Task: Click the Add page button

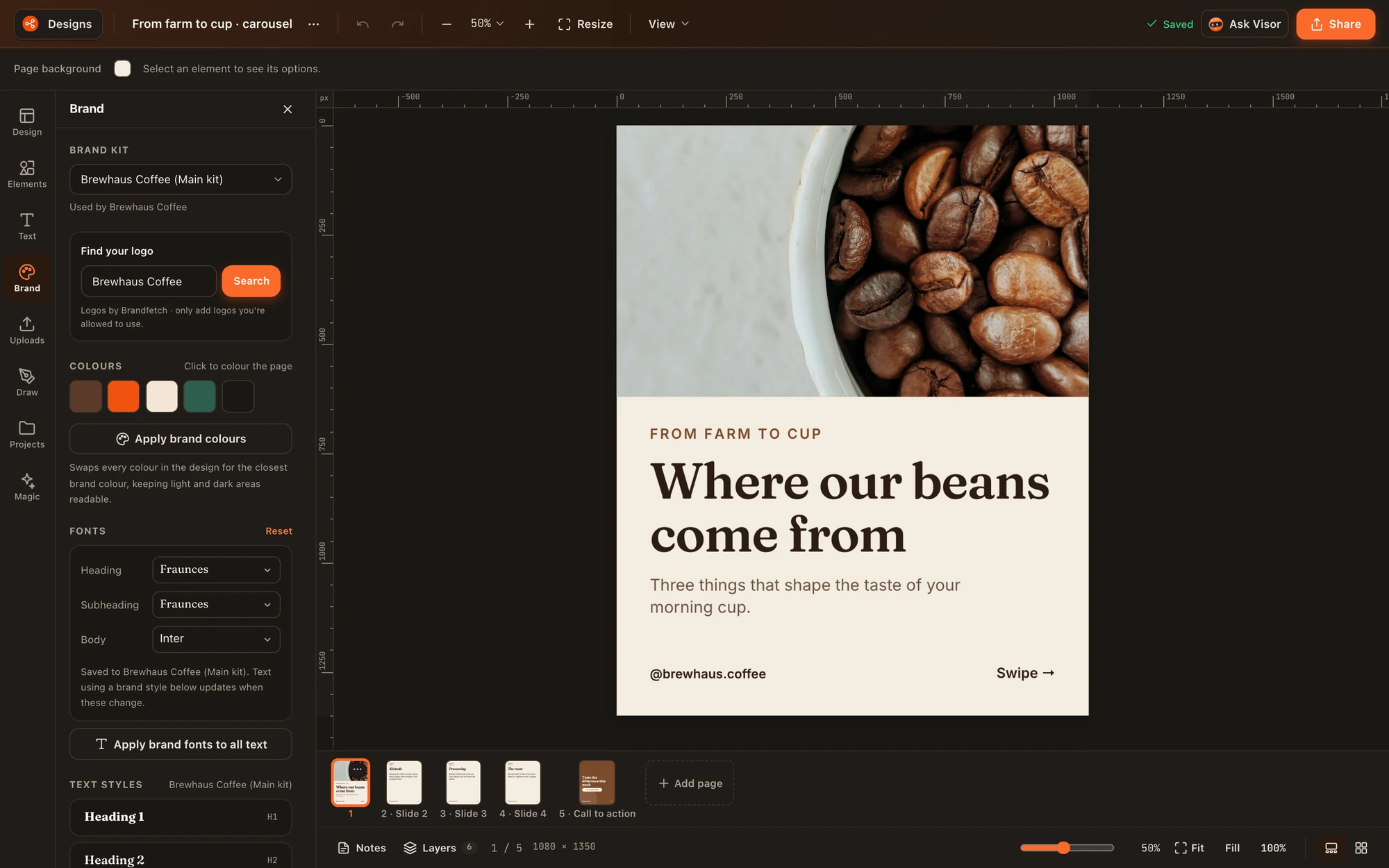Action: 690,783
